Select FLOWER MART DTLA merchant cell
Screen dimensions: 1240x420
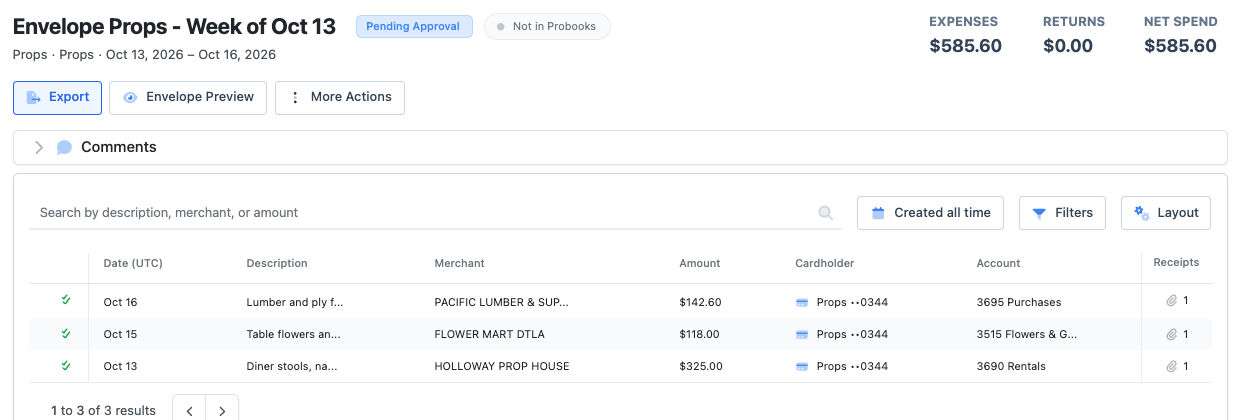[489, 334]
